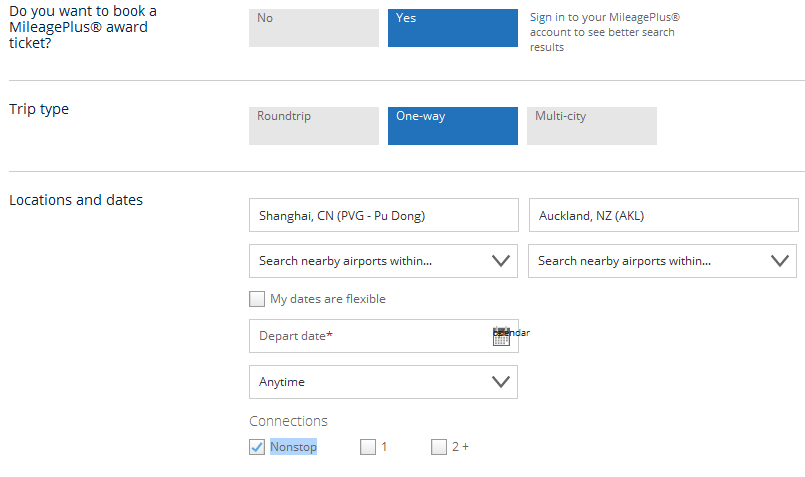Focus the Depart date input field
This screenshot has height=477, width=805.
pyautogui.click(x=368, y=336)
